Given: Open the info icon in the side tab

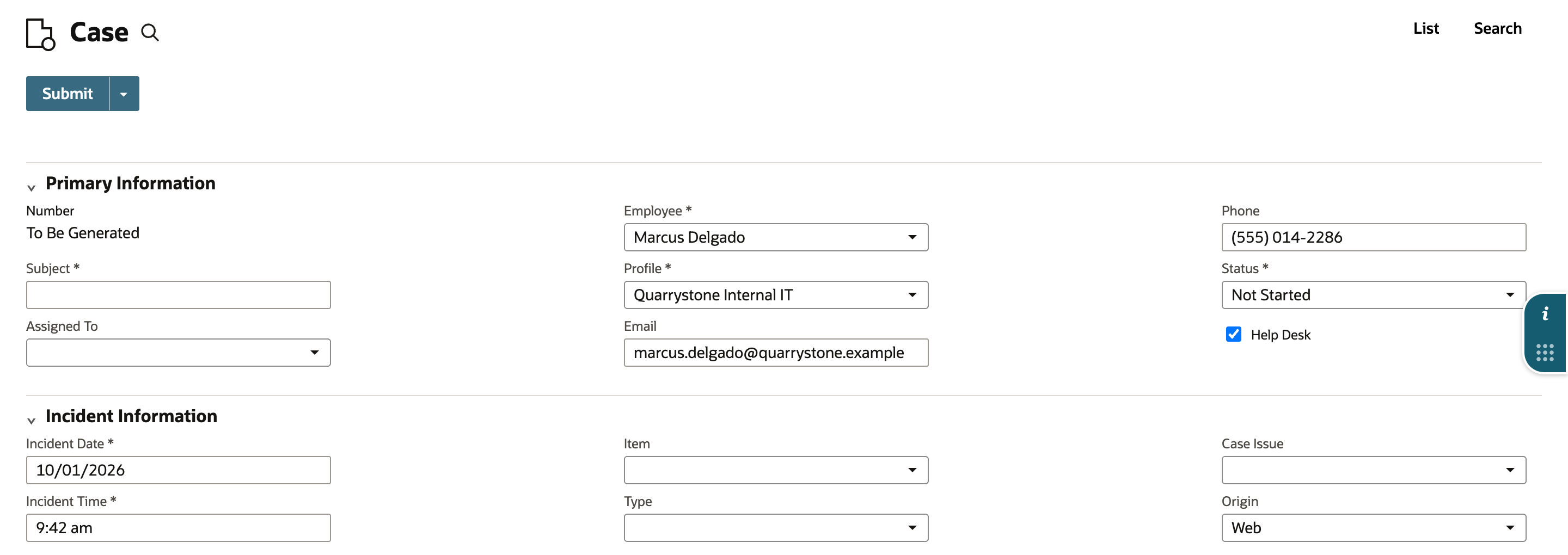Looking at the screenshot, I should pyautogui.click(x=1545, y=314).
